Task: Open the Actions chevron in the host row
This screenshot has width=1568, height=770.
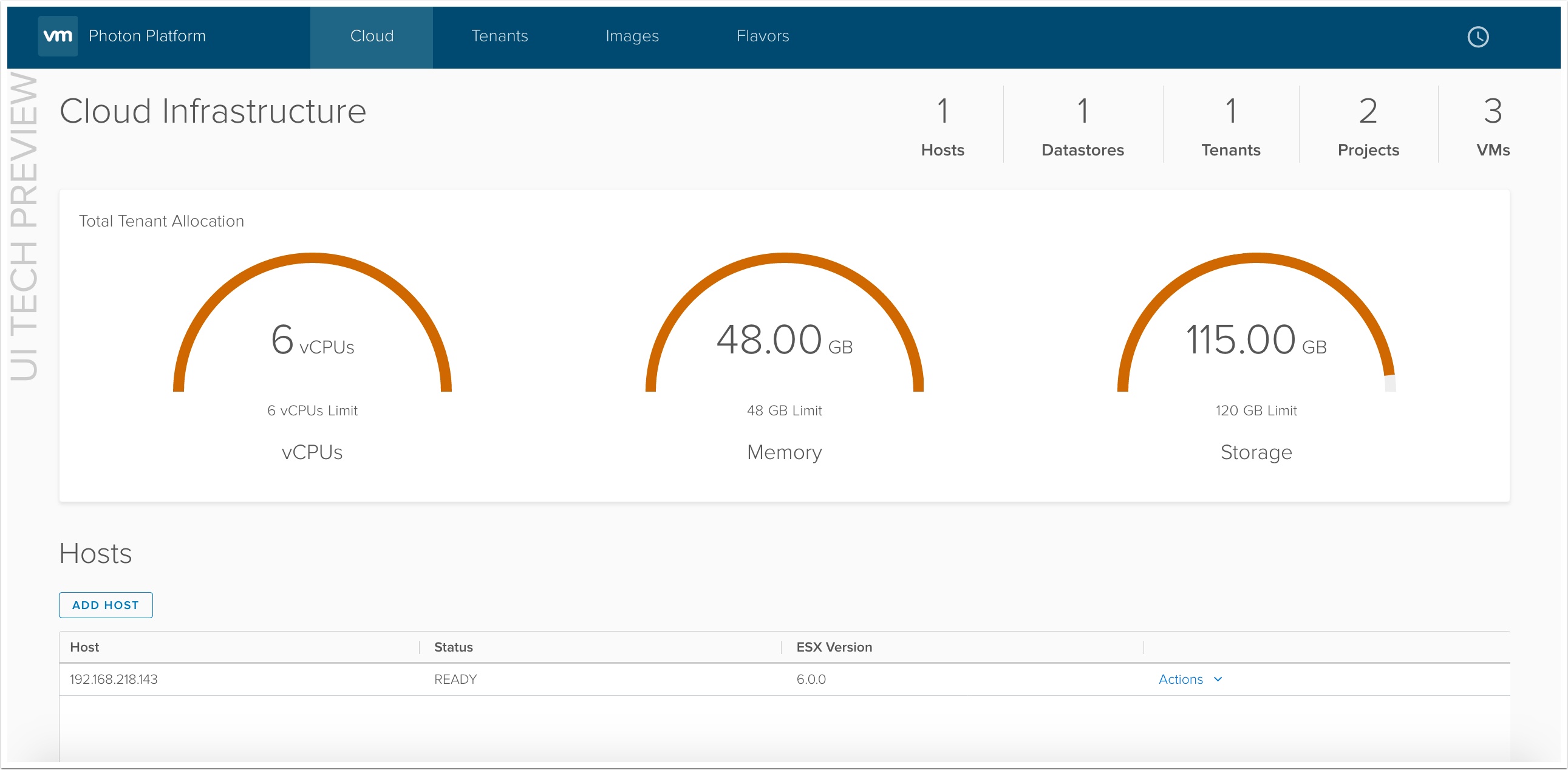Action: 1218,680
